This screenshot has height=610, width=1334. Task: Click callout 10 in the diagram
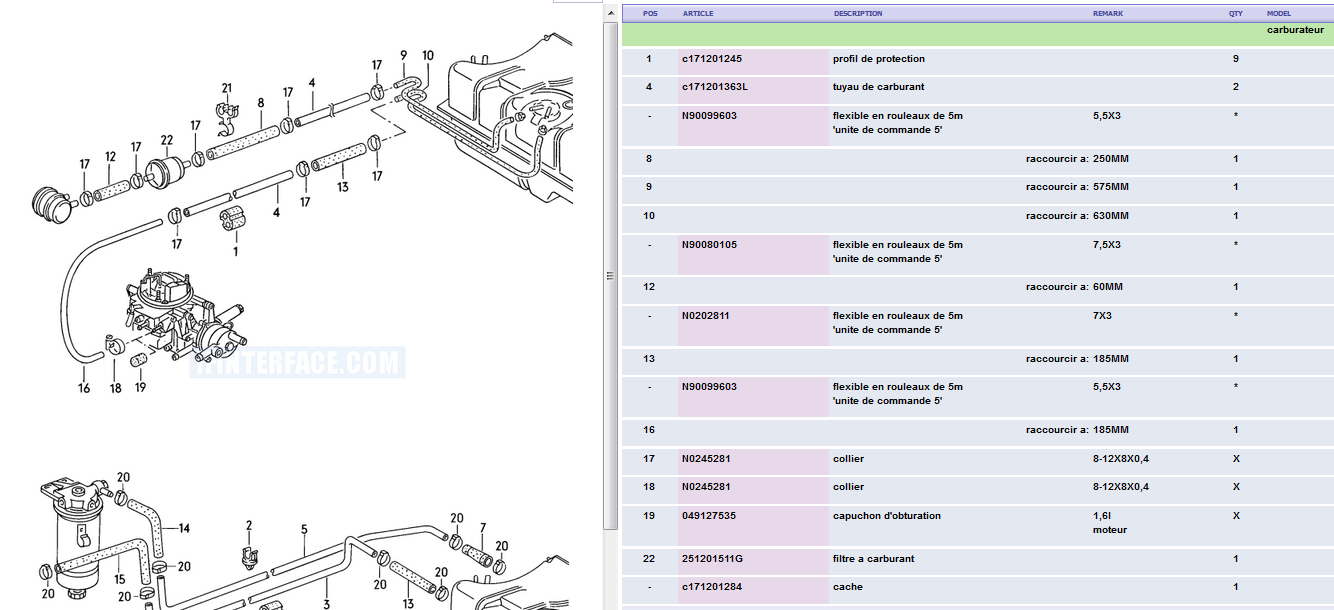(428, 55)
